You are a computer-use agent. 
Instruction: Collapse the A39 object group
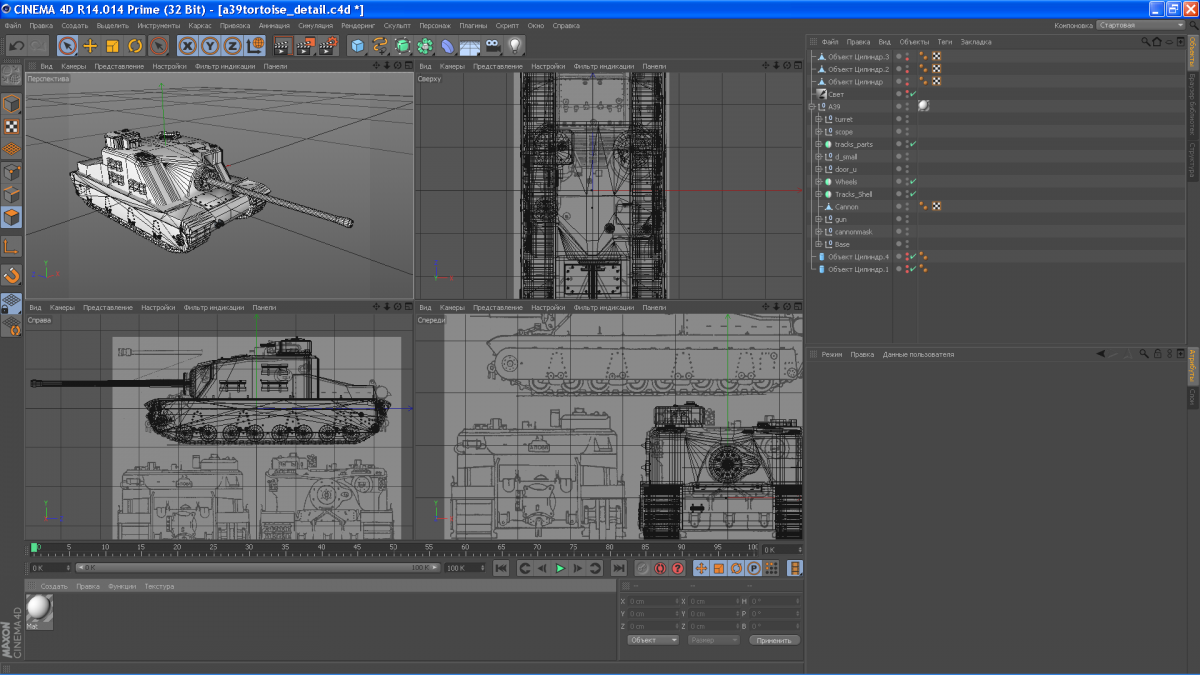point(812,107)
